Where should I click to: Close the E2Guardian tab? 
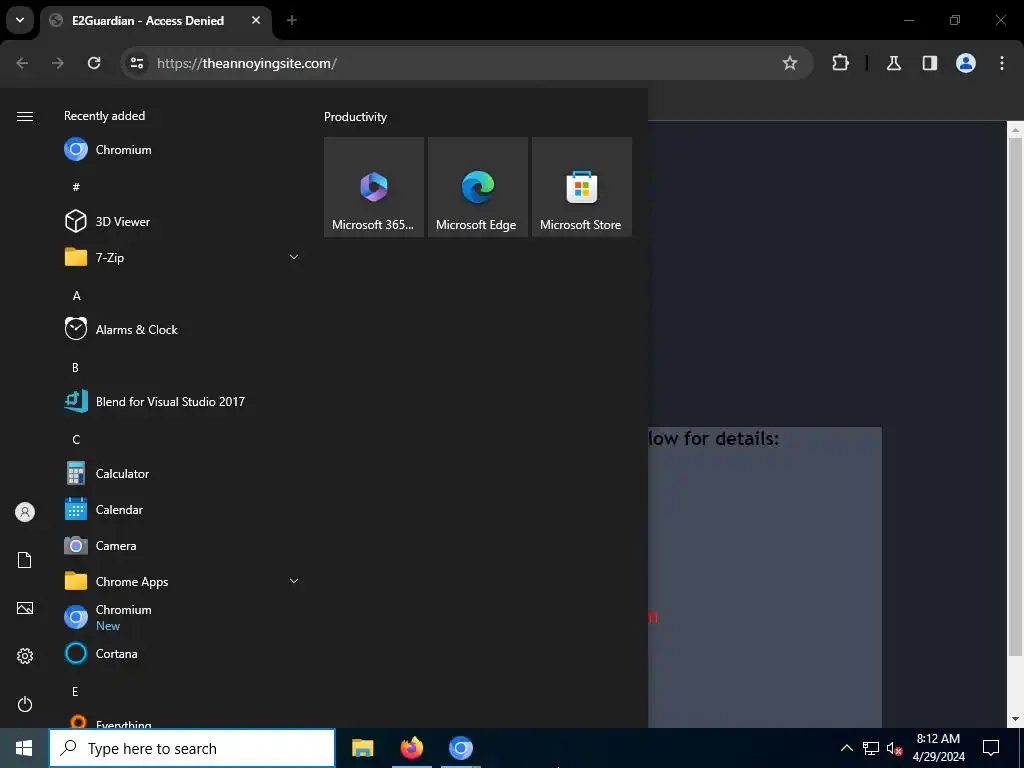point(256,20)
